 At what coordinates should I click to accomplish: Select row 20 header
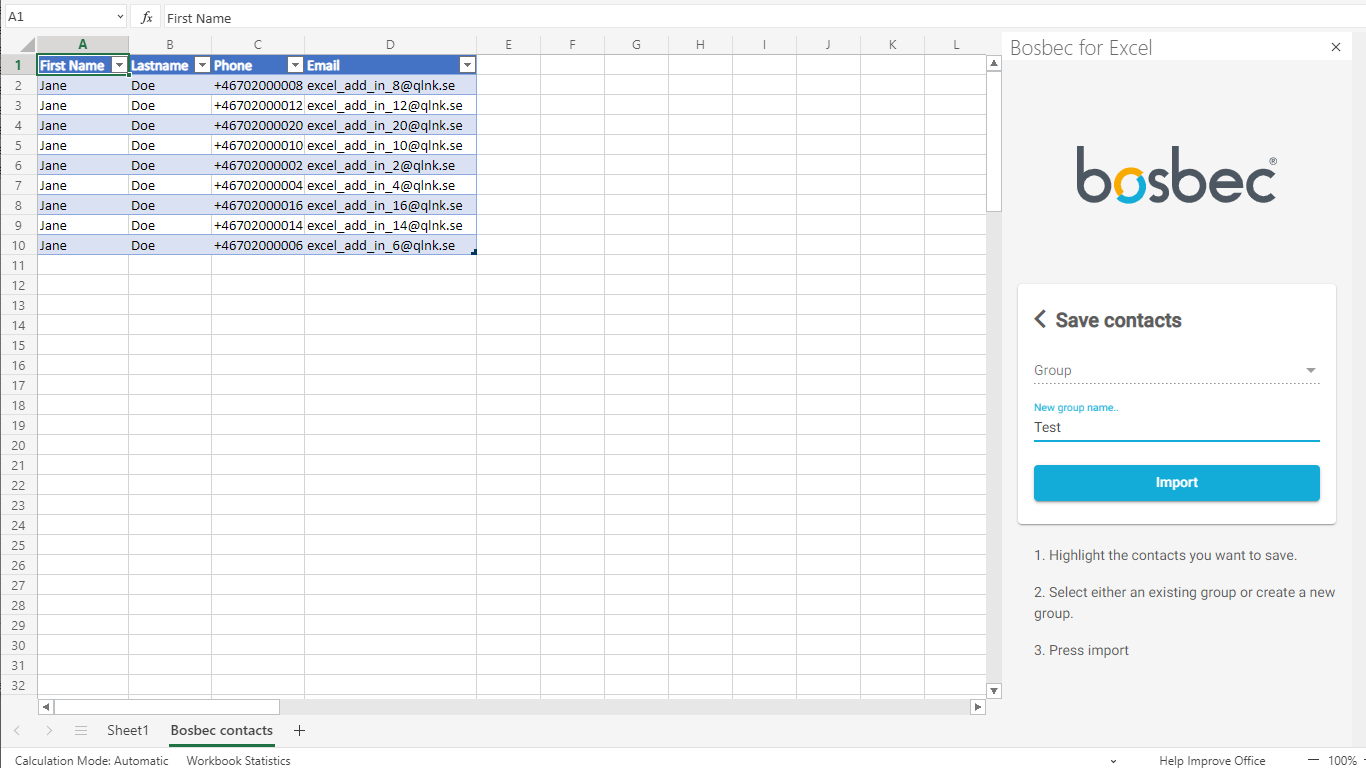click(x=19, y=445)
